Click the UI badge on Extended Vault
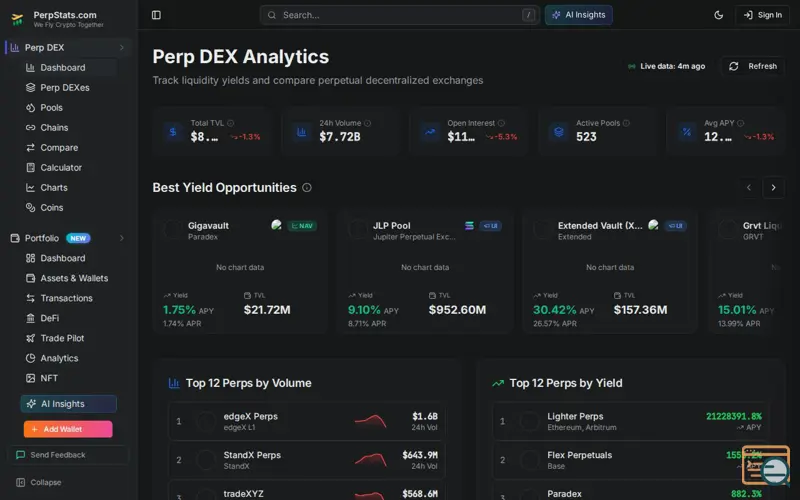This screenshot has width=800, height=500. tap(675, 226)
